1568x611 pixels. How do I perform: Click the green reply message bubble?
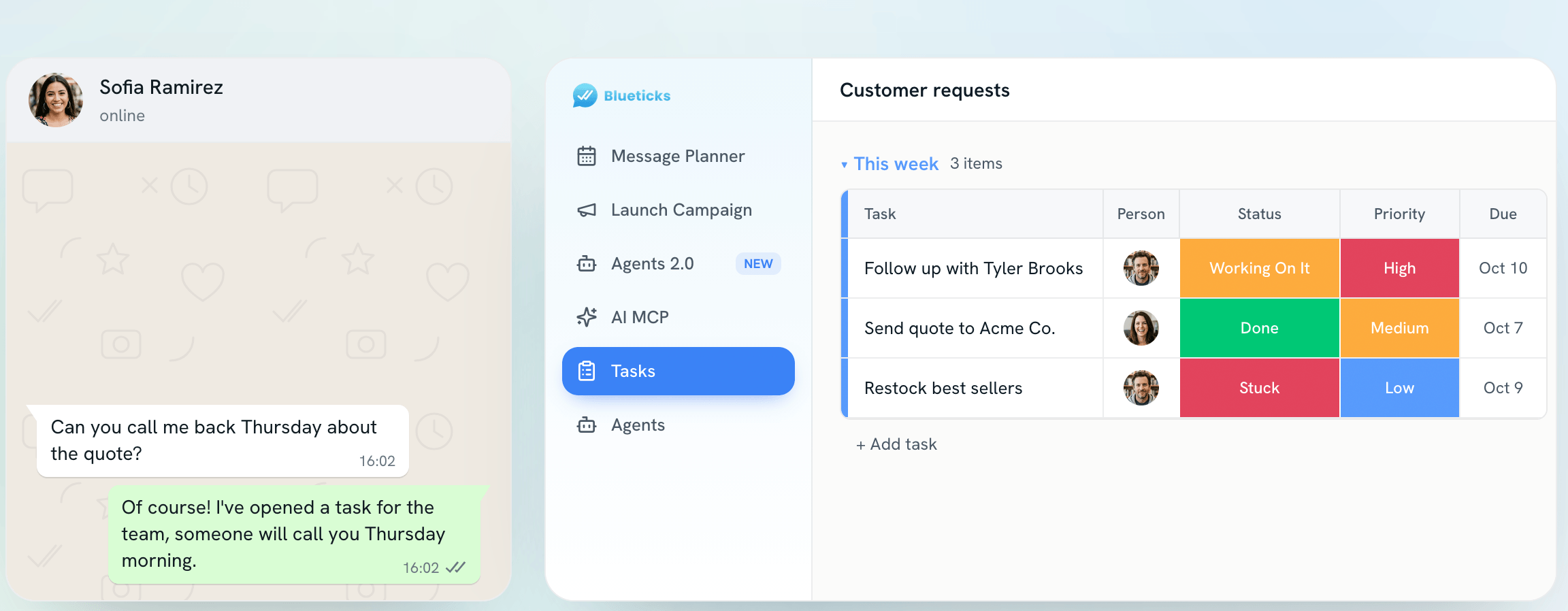[x=295, y=535]
